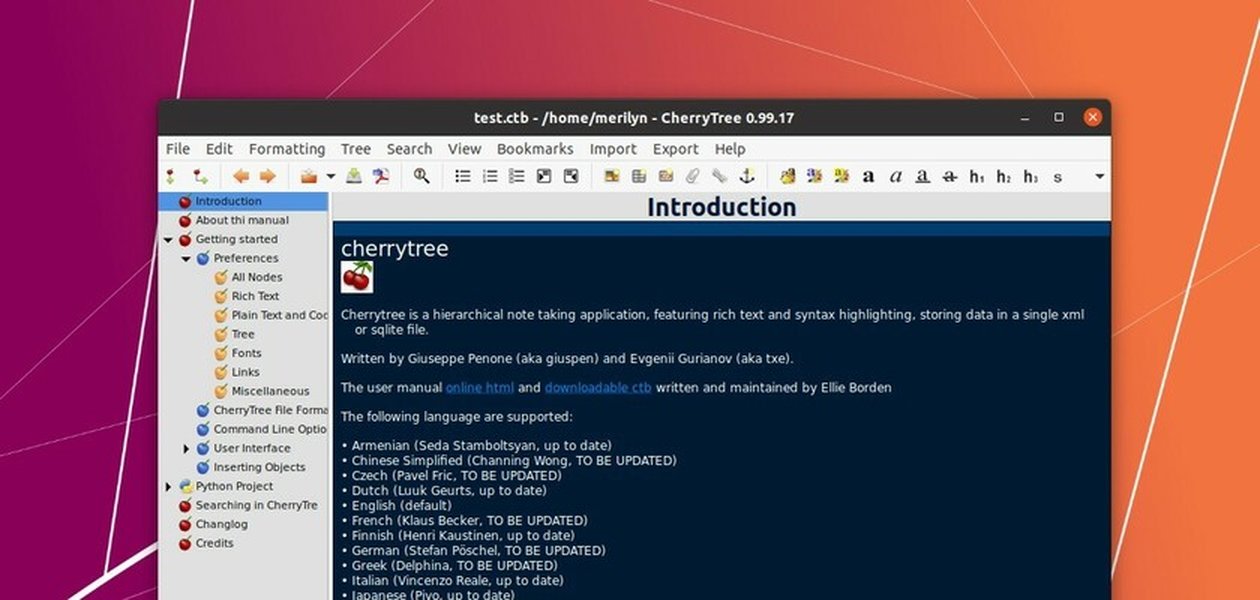
Task: Open the recent files dropdown arrow
Action: point(331,177)
